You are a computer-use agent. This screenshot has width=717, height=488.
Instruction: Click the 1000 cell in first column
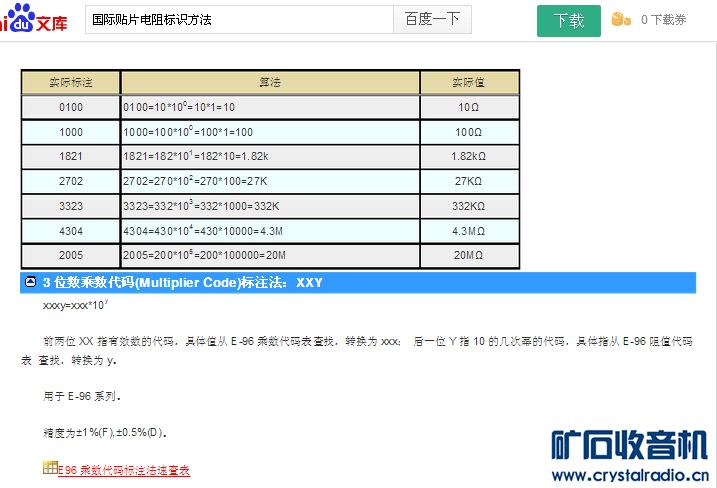[x=71, y=132]
